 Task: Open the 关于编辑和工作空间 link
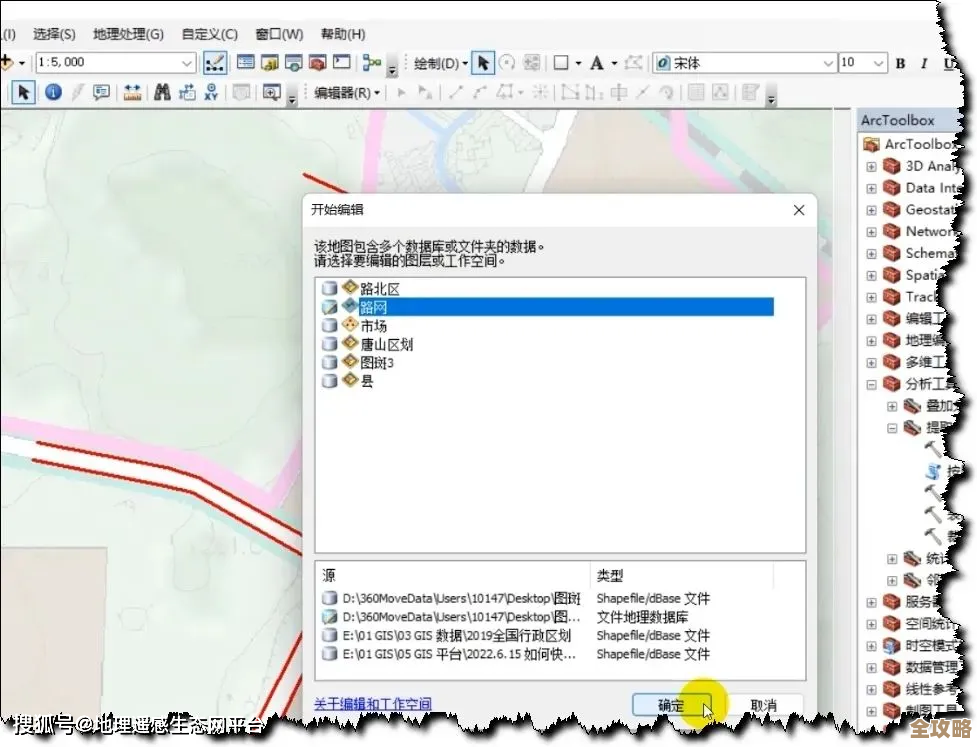[x=374, y=703]
